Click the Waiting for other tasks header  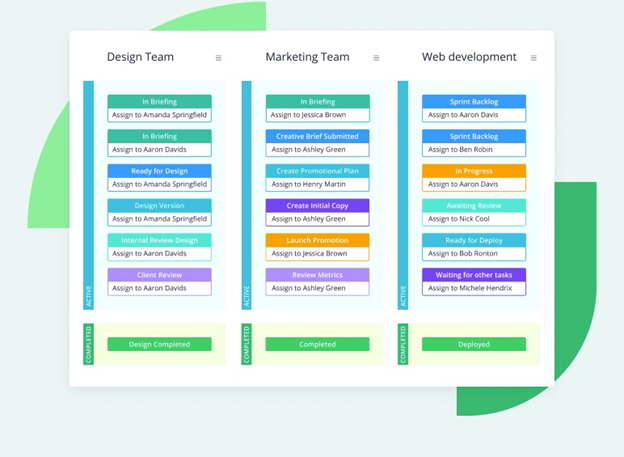[x=474, y=275]
